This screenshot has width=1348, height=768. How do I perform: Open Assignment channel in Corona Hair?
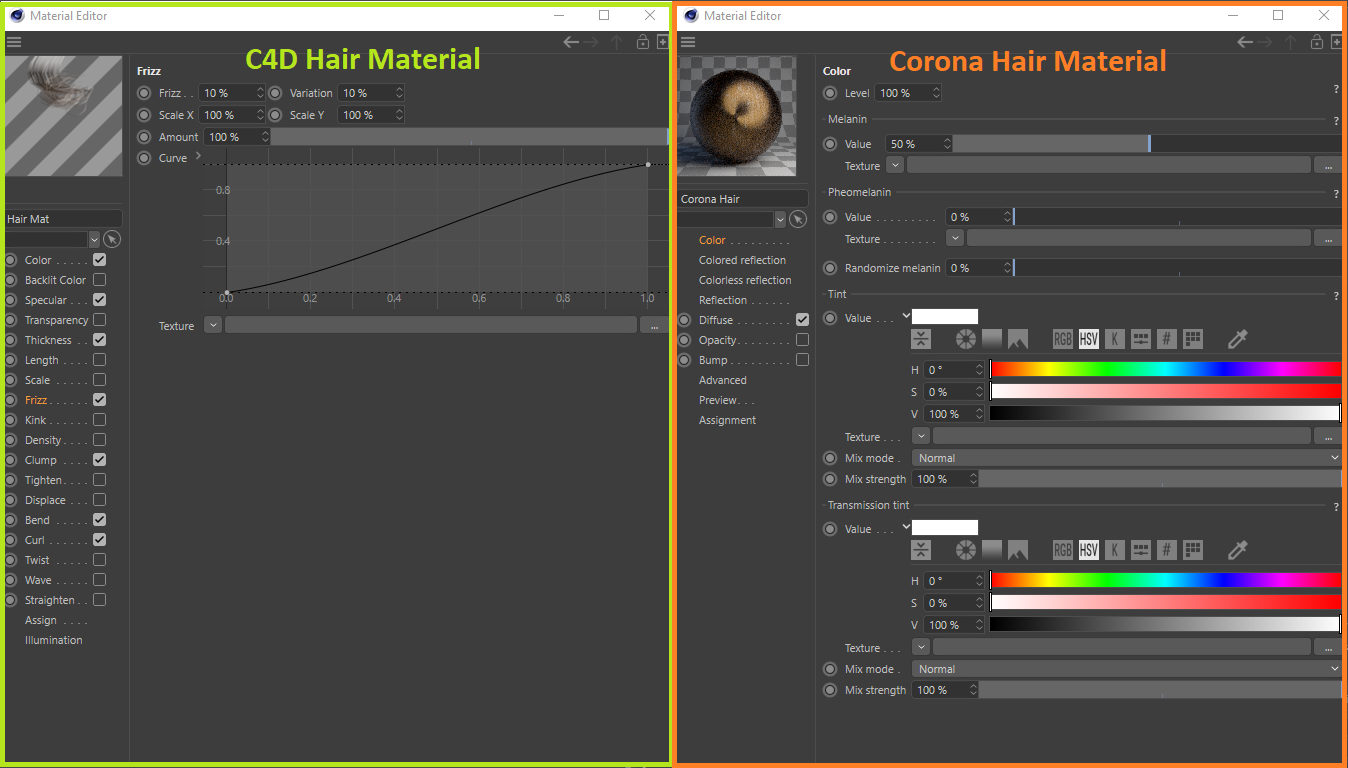tap(727, 420)
